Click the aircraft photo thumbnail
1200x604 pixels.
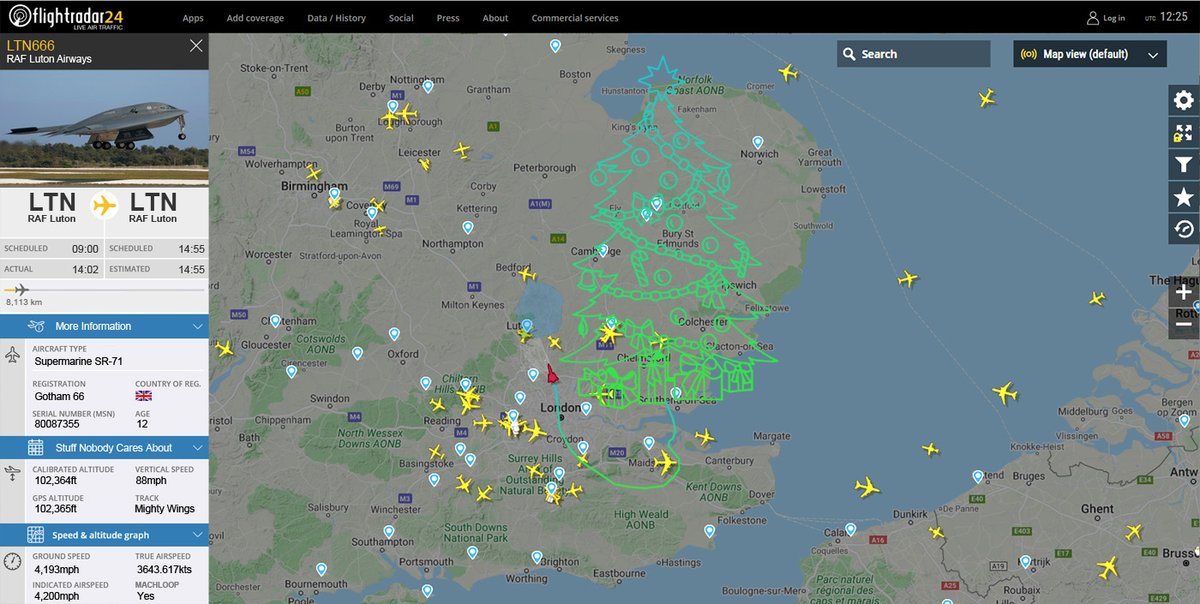point(104,125)
